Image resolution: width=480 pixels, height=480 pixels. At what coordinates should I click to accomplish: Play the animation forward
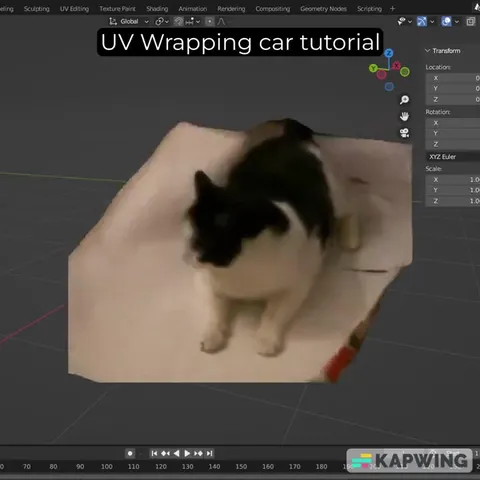[x=187, y=453]
